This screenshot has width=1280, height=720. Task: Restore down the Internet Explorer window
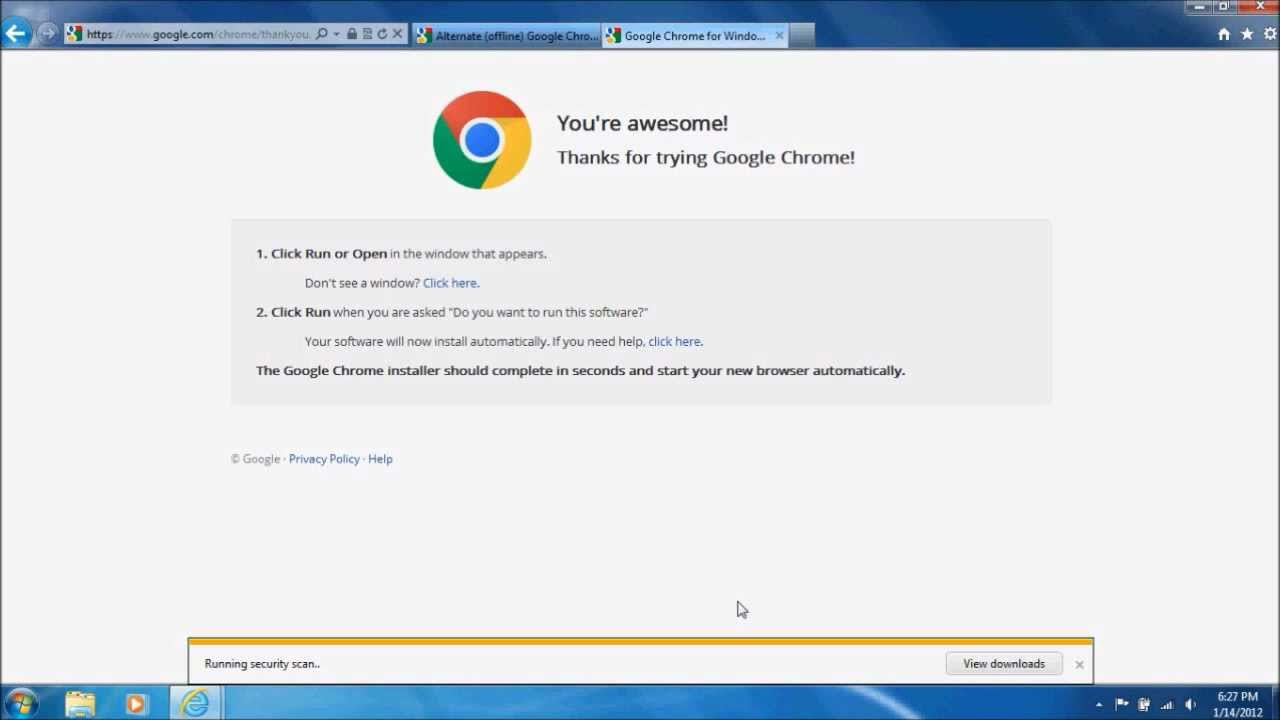(x=1224, y=7)
